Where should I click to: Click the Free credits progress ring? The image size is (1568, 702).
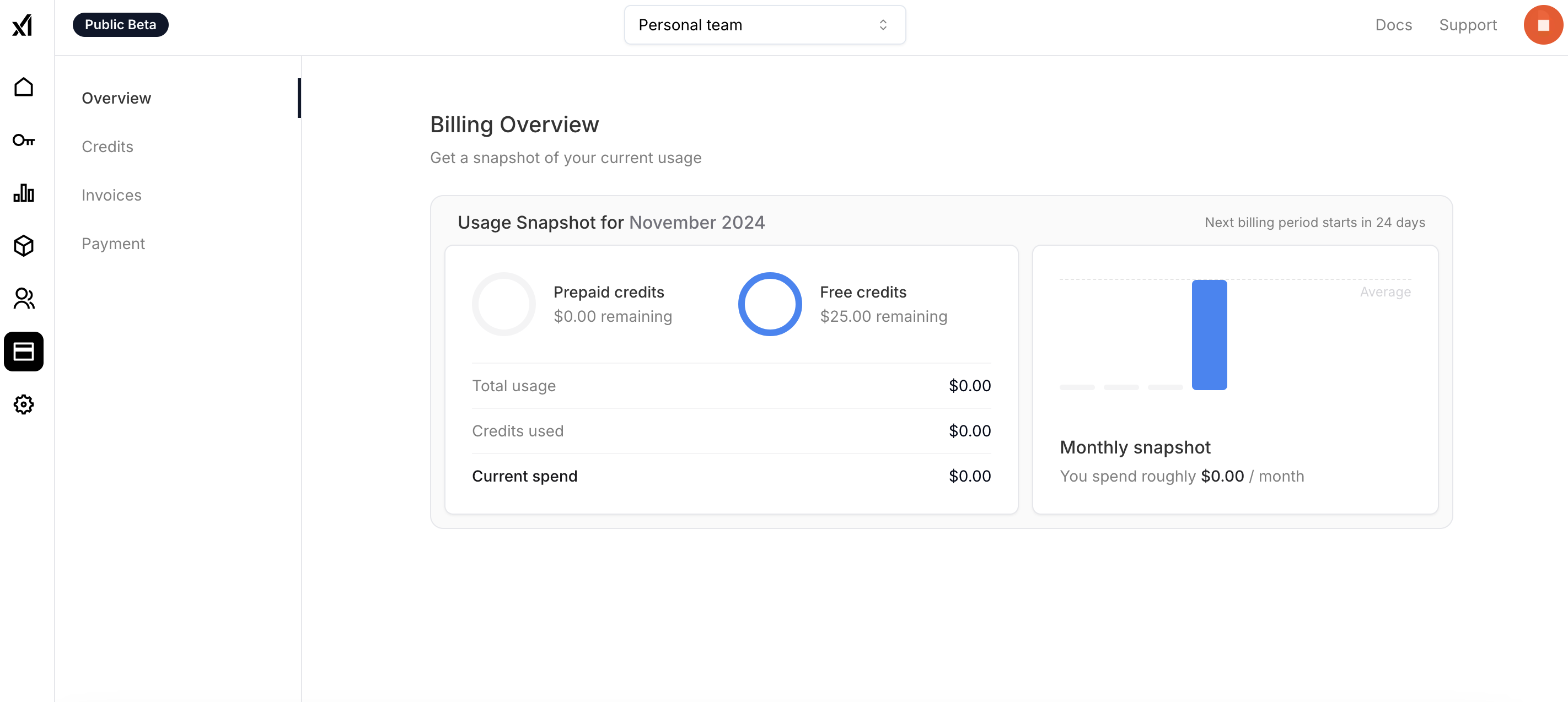(770, 304)
